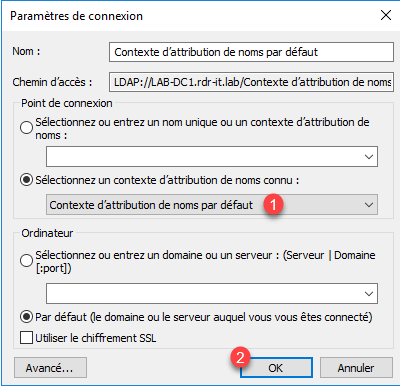
Task: Open the known naming context dropdown
Action: tap(212, 205)
